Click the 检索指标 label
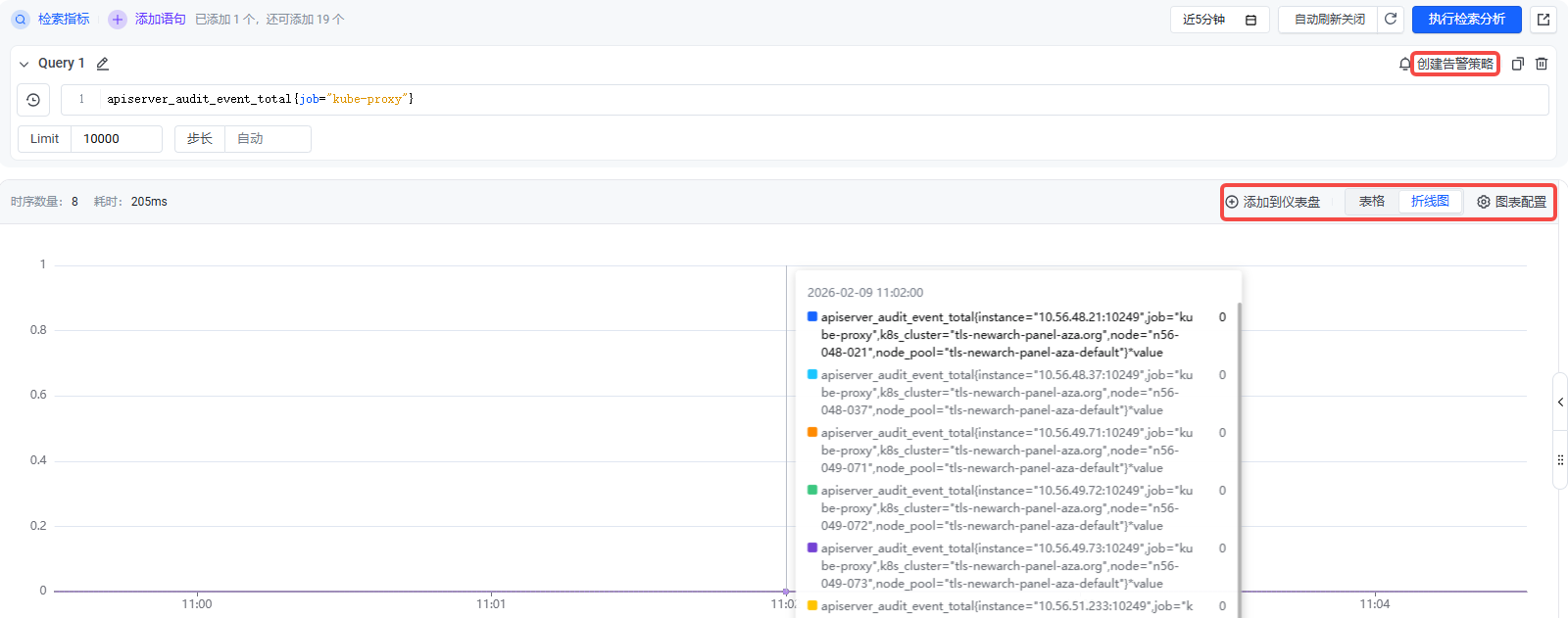 click(x=64, y=20)
